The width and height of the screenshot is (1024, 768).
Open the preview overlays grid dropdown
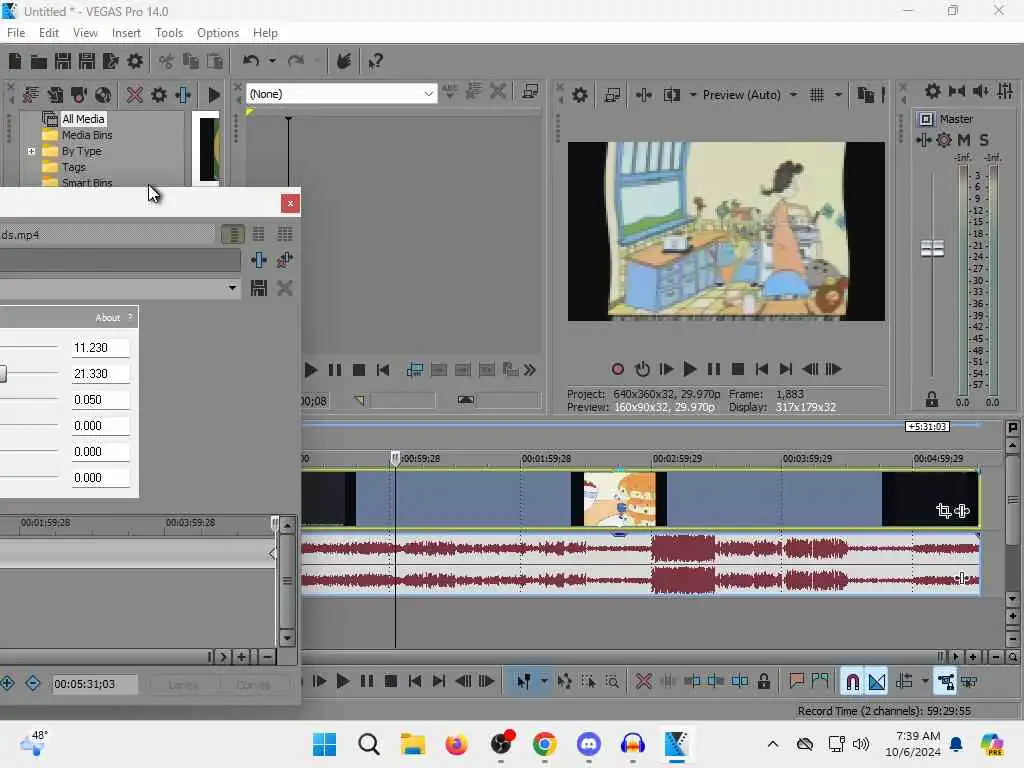pos(839,95)
